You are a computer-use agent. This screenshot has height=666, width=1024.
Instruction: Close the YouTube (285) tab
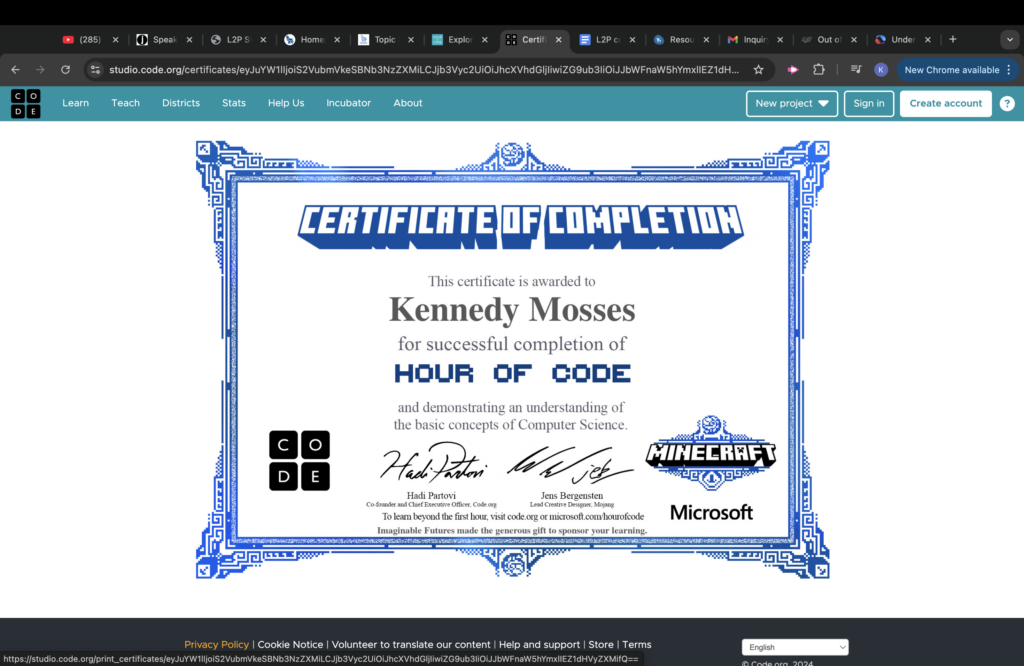coord(116,40)
